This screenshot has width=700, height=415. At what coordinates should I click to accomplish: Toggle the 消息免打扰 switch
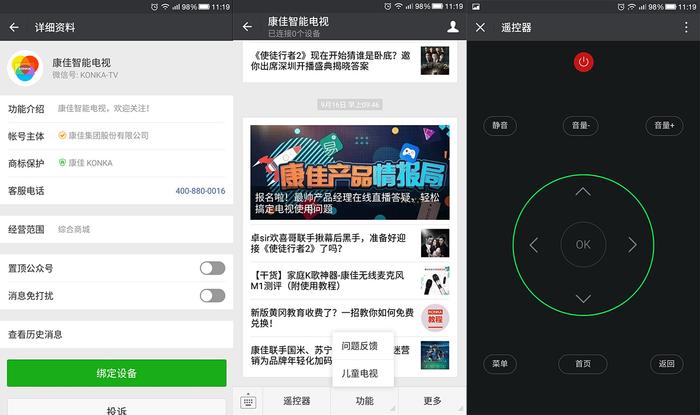click(x=212, y=295)
